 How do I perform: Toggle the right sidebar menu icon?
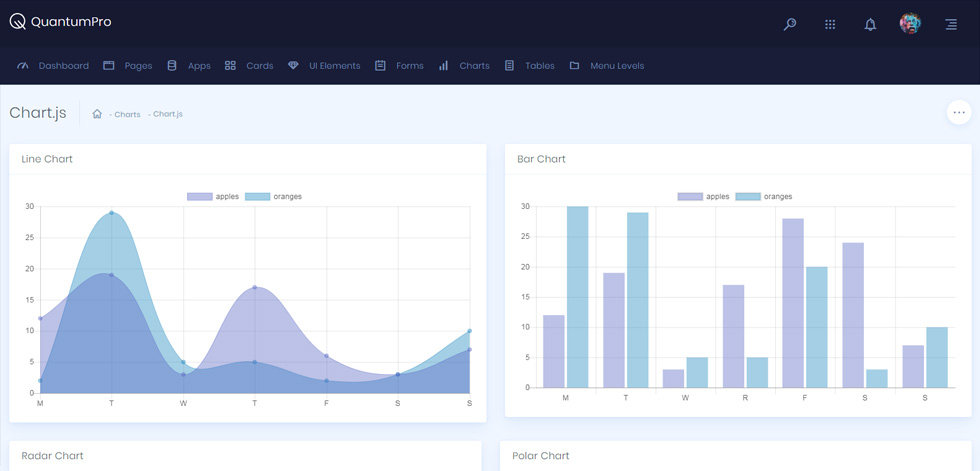(x=951, y=24)
